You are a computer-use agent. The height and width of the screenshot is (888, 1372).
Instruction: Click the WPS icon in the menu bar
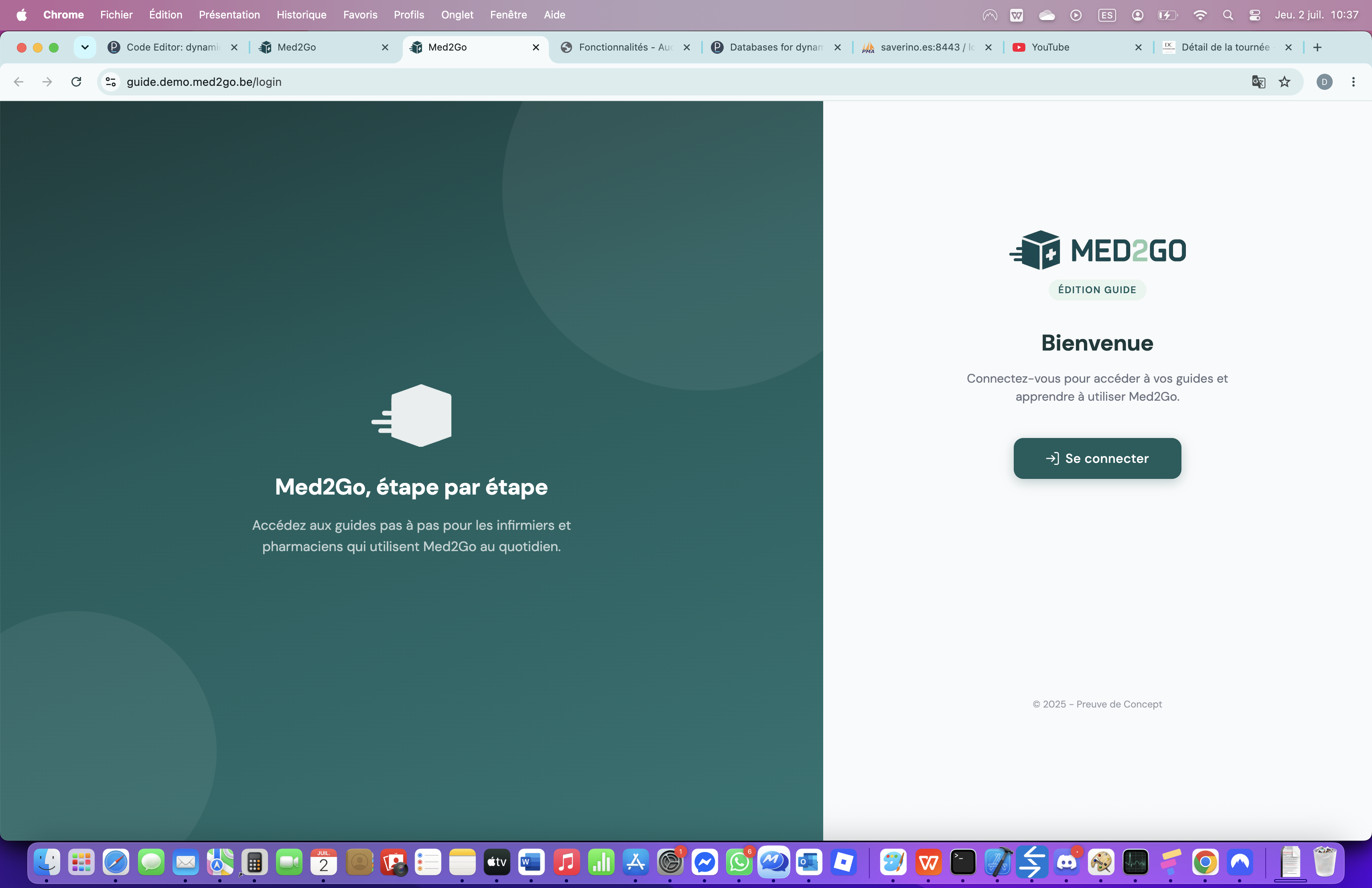point(1017,15)
